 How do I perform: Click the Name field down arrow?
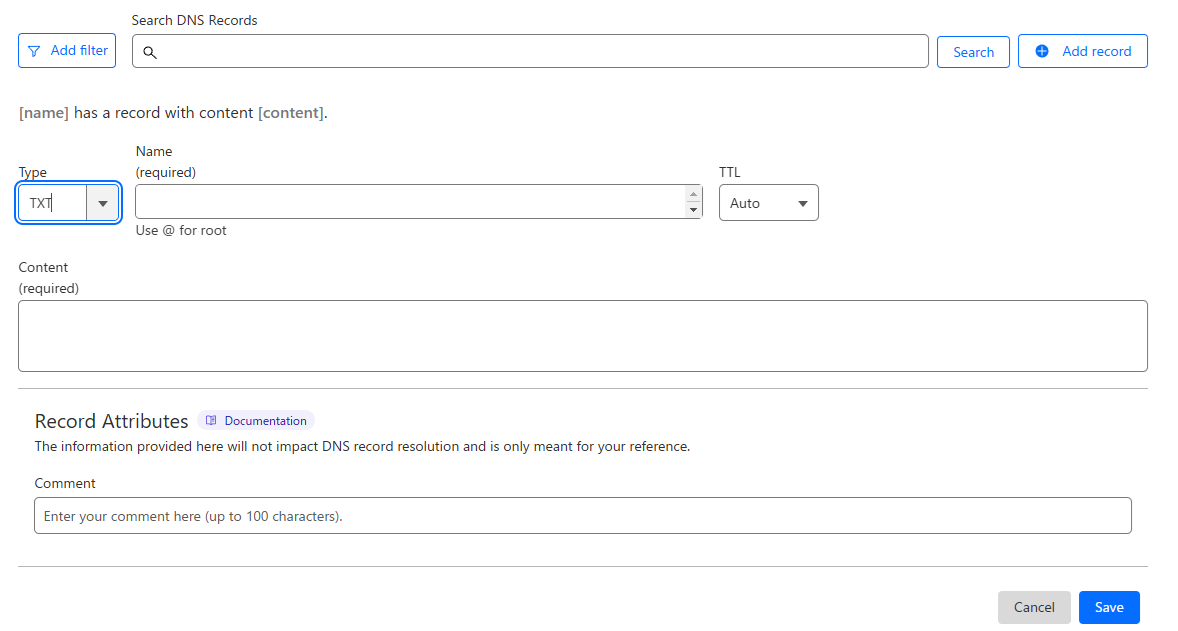[693, 210]
